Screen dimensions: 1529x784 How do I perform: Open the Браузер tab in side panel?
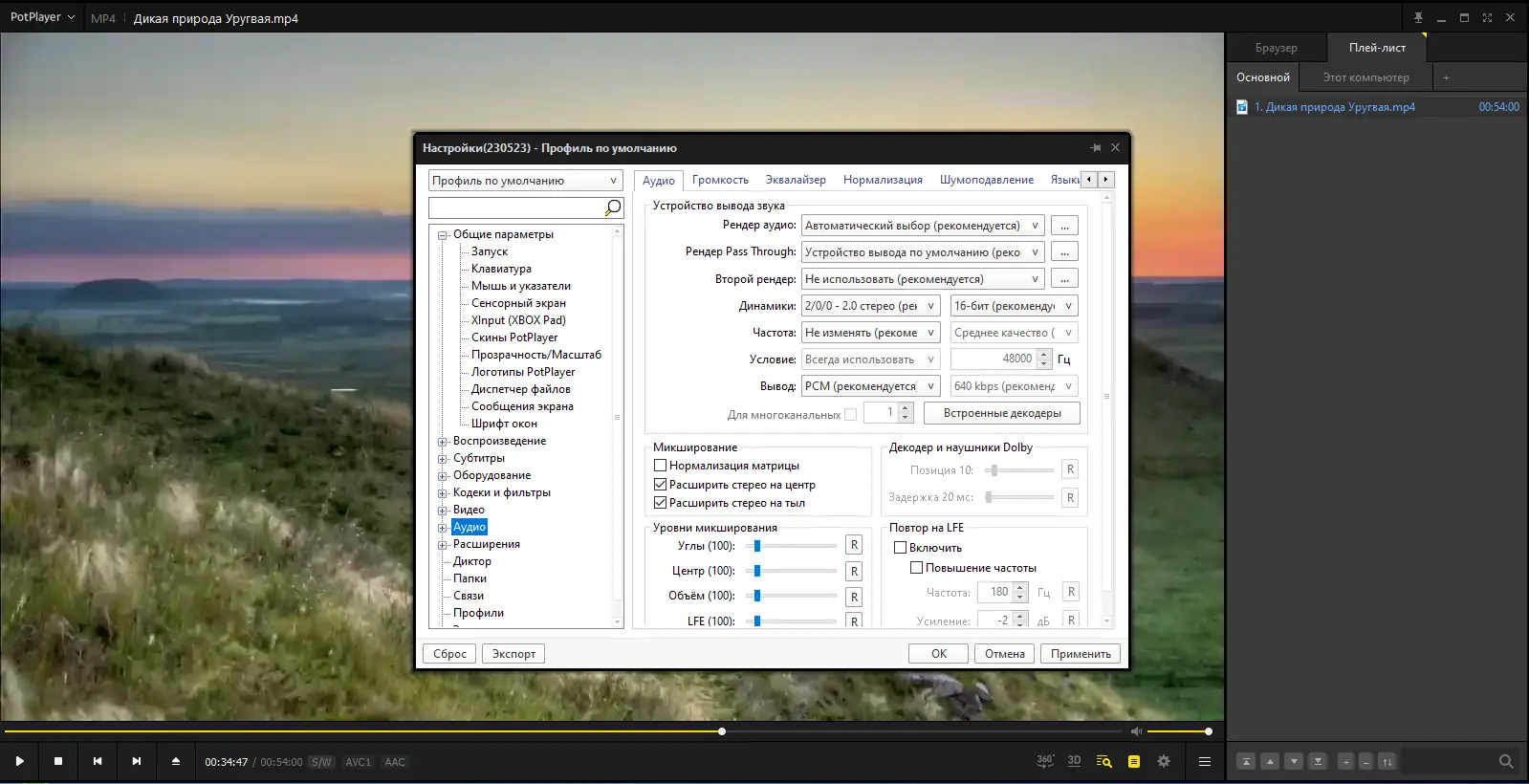1276,48
